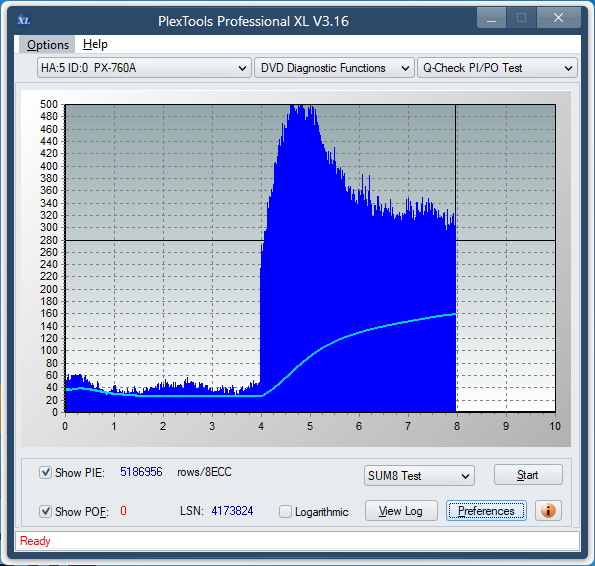Click the rows/8ECC label
Image resolution: width=595 pixels, height=566 pixels.
[x=204, y=472]
